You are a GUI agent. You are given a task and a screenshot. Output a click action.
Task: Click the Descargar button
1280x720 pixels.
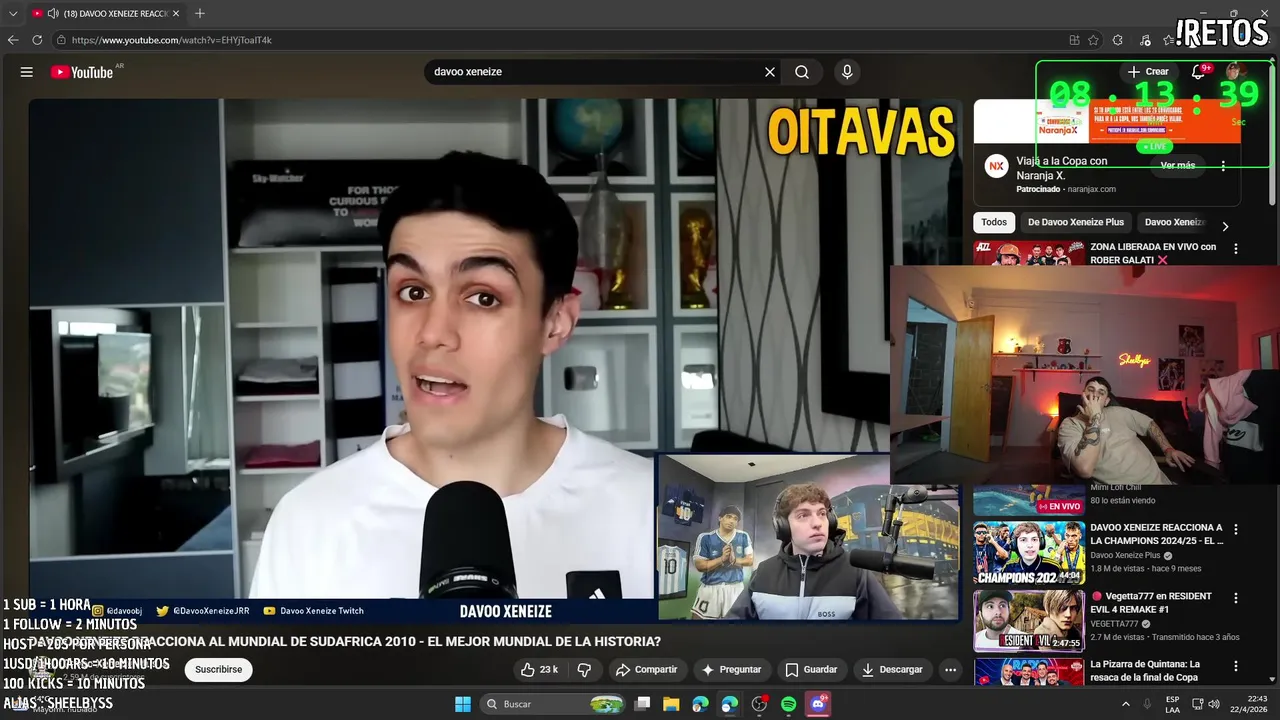click(892, 669)
